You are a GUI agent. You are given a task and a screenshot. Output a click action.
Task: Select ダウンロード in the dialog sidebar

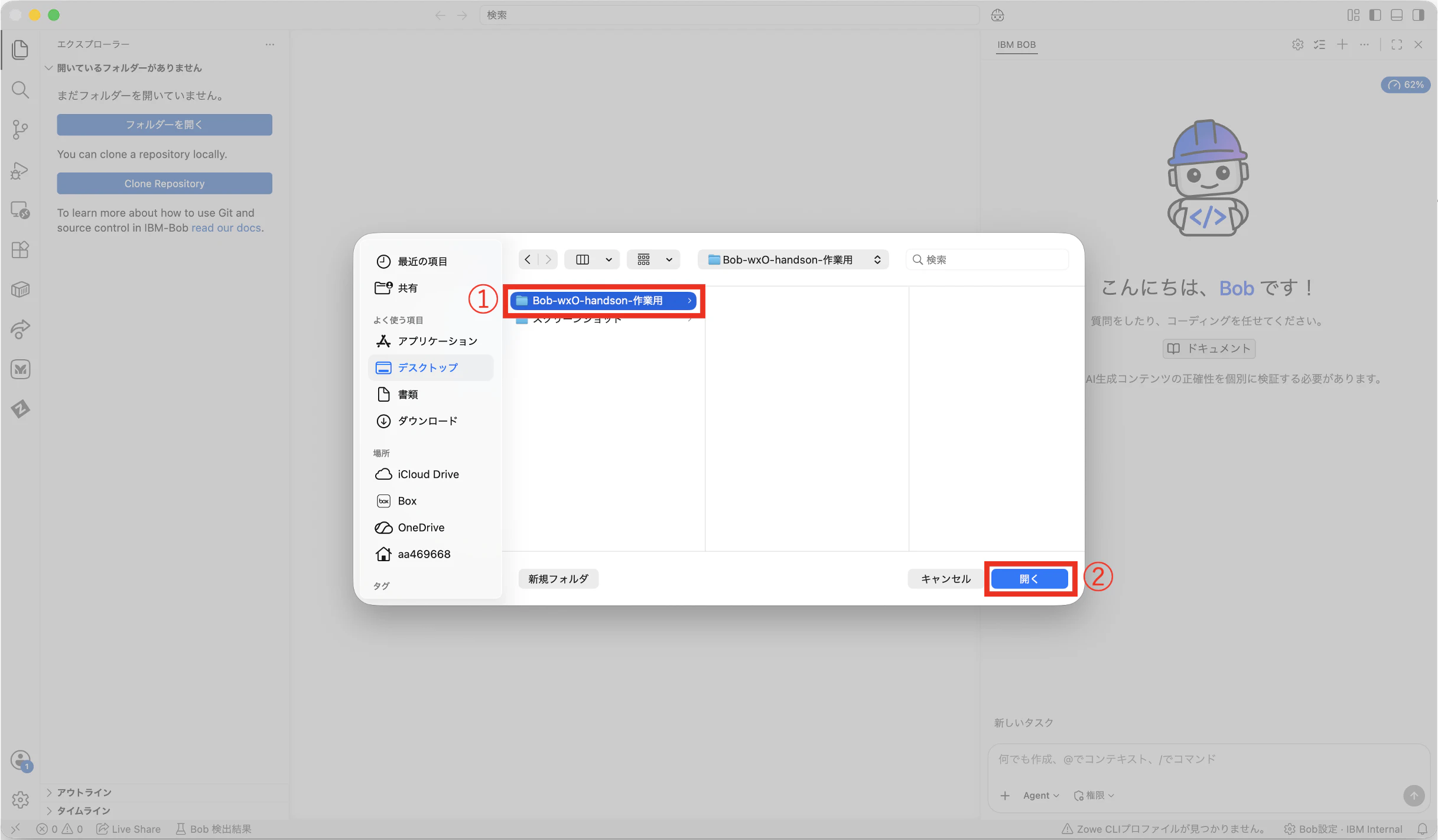(431, 421)
